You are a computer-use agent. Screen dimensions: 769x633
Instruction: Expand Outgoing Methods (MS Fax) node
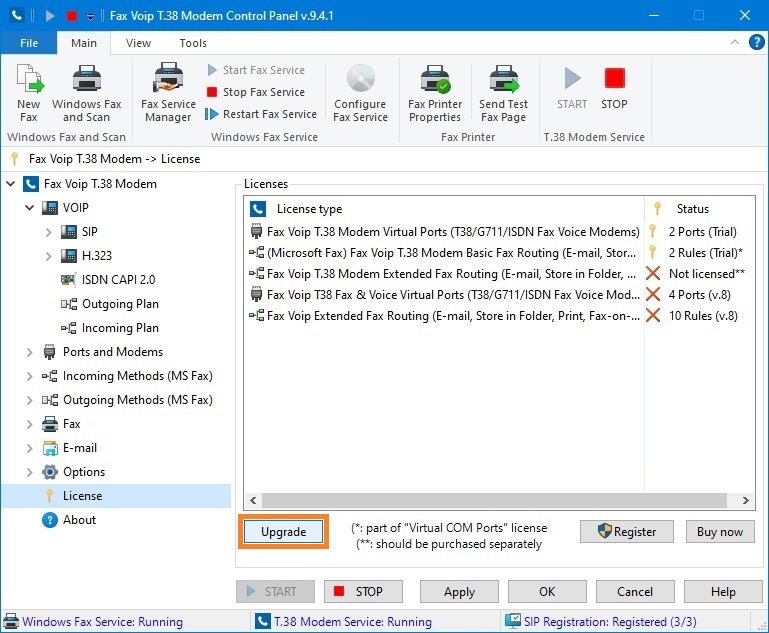(x=30, y=400)
